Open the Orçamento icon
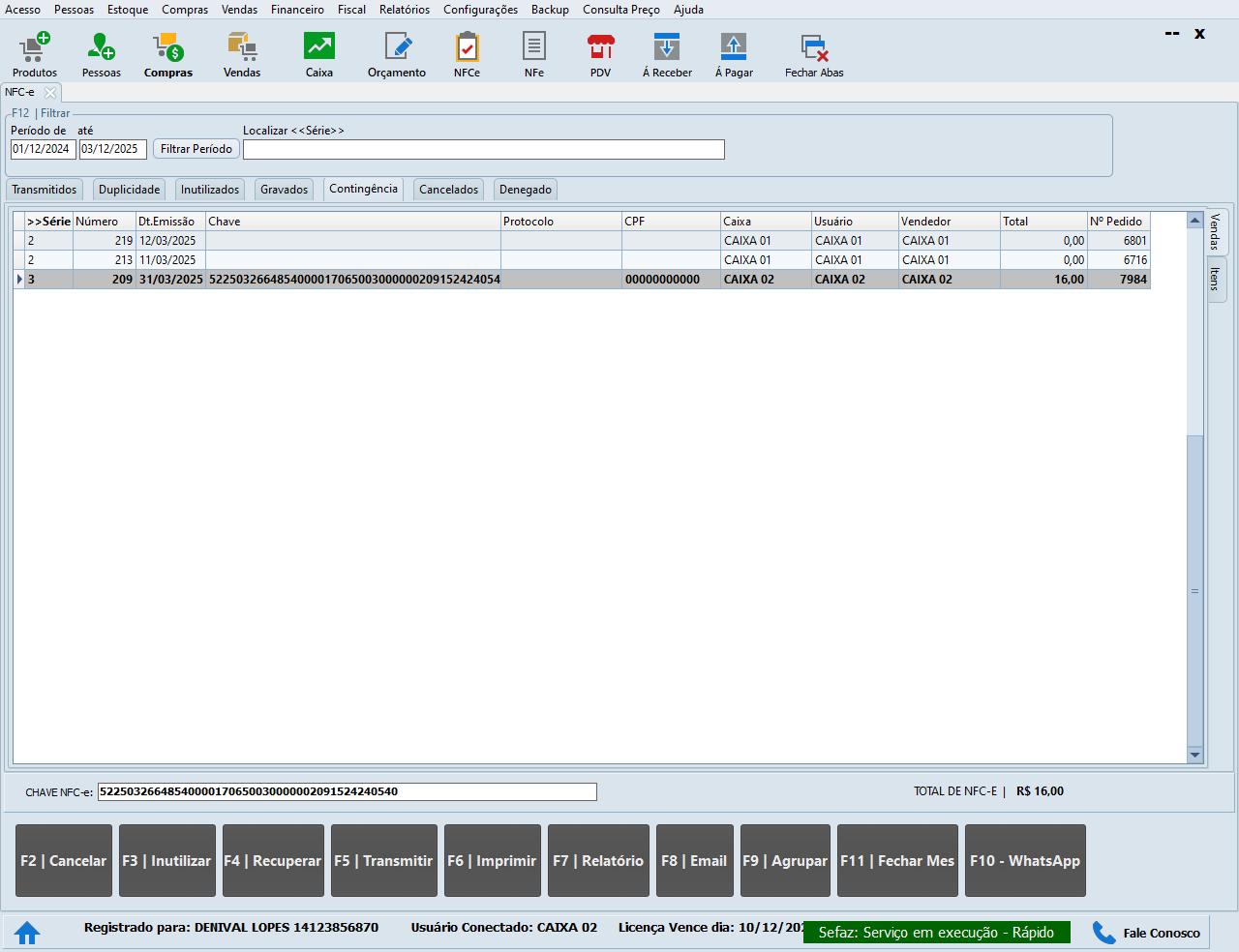Viewport: 1239px width, 952px height. point(397,47)
